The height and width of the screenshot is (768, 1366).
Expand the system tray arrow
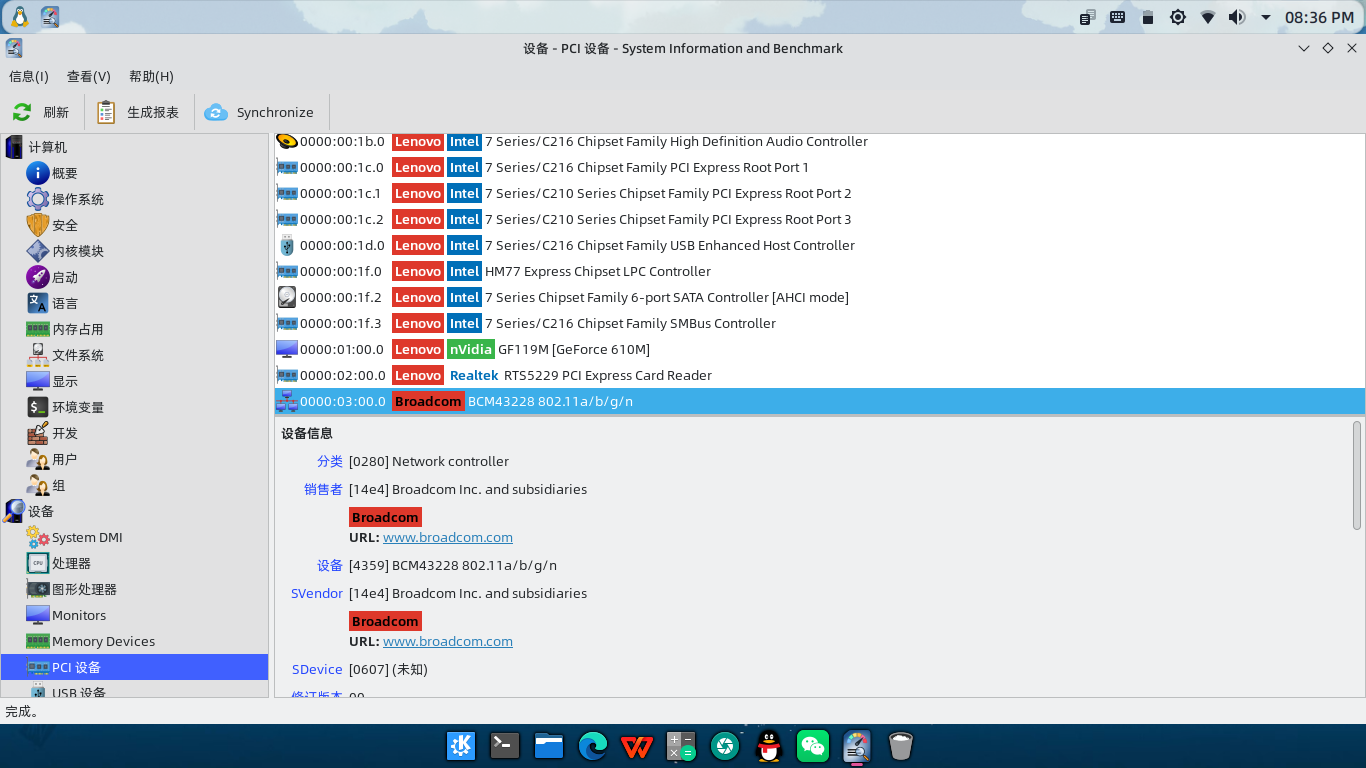(1266, 17)
